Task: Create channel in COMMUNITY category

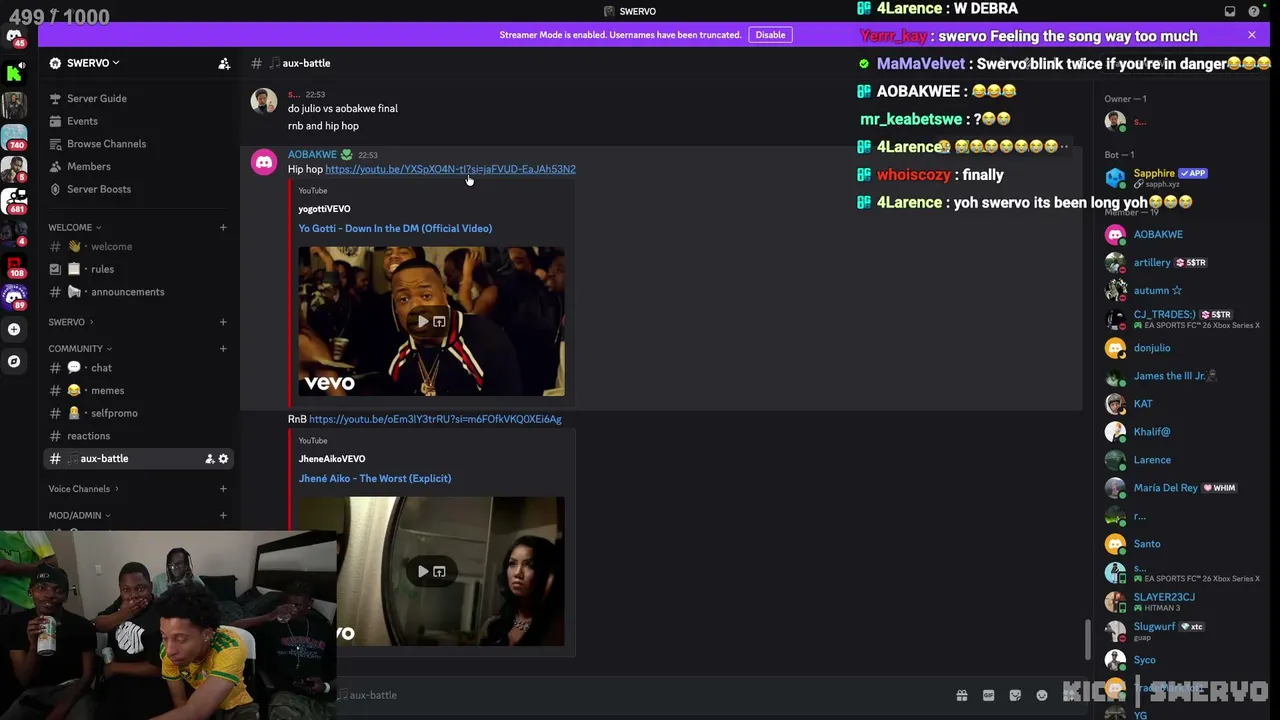Action: point(223,348)
